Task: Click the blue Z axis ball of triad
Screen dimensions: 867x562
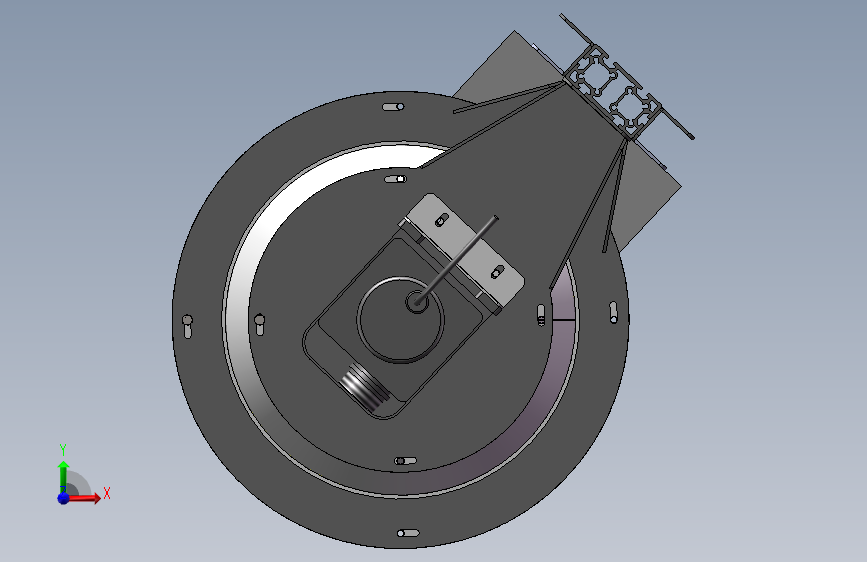Action: [63, 498]
